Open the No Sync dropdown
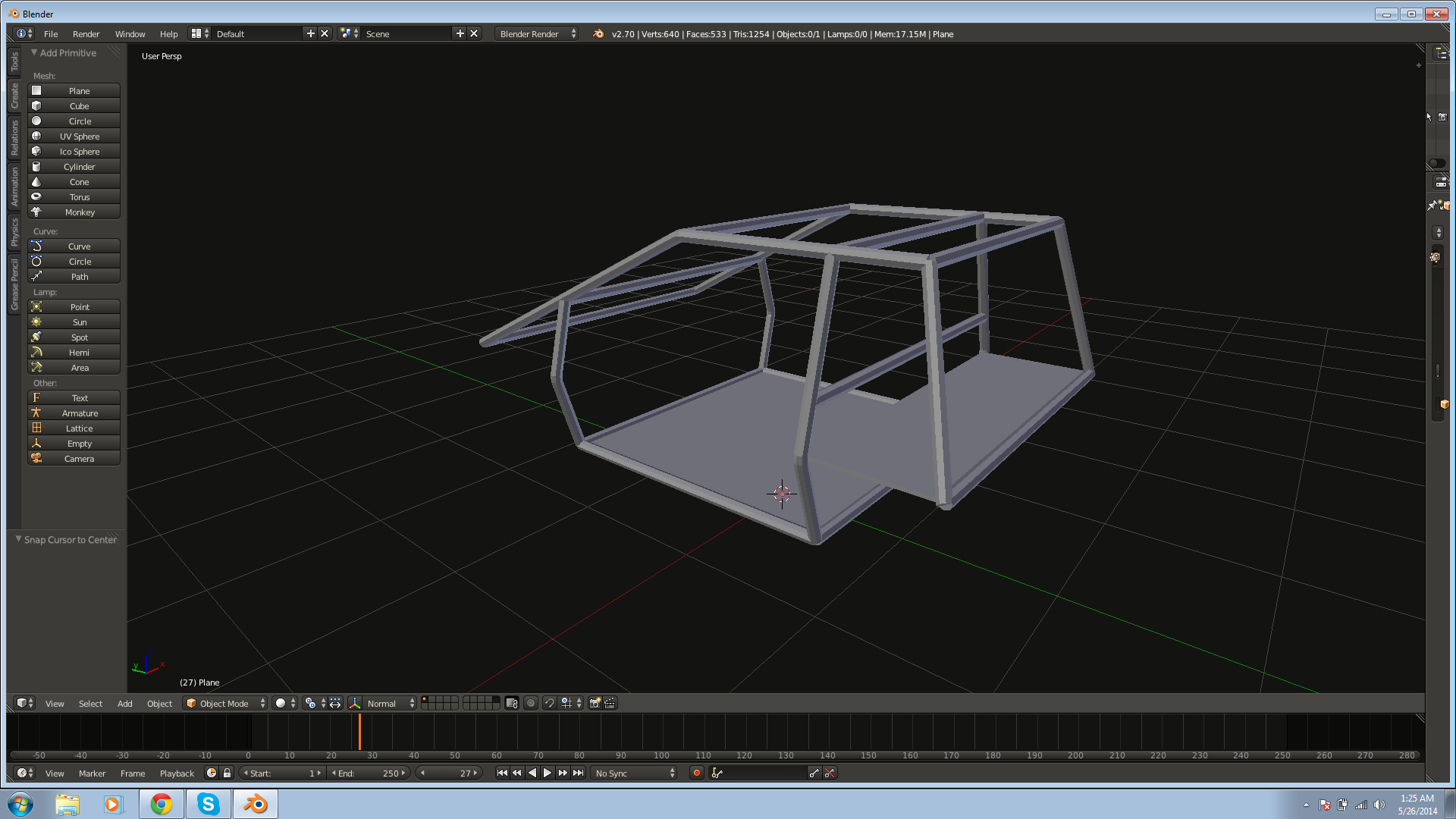The width and height of the screenshot is (1456, 819). (x=635, y=773)
